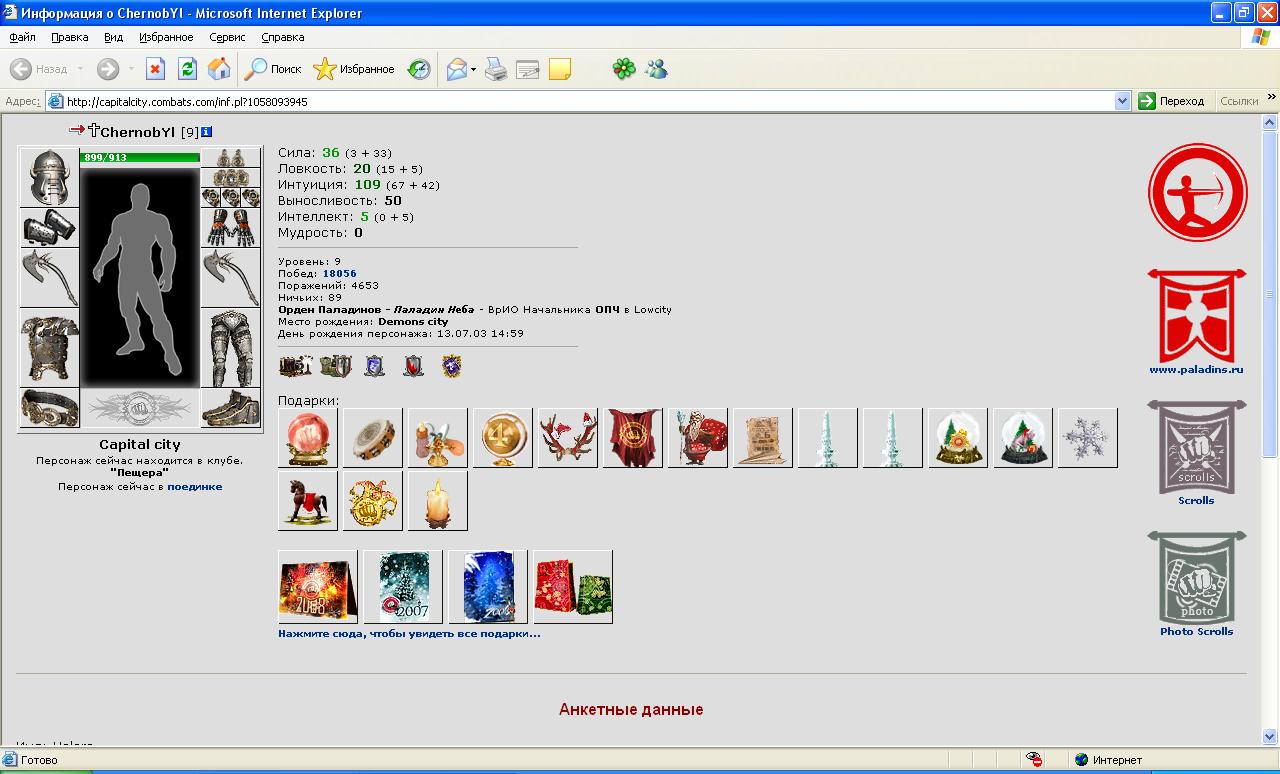Click the belt equipment slot
This screenshot has width=1280, height=774.
(x=49, y=408)
